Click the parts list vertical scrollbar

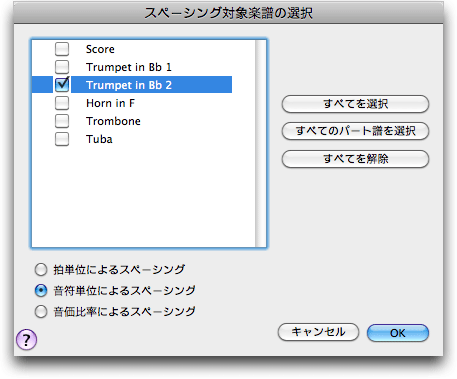point(260,144)
